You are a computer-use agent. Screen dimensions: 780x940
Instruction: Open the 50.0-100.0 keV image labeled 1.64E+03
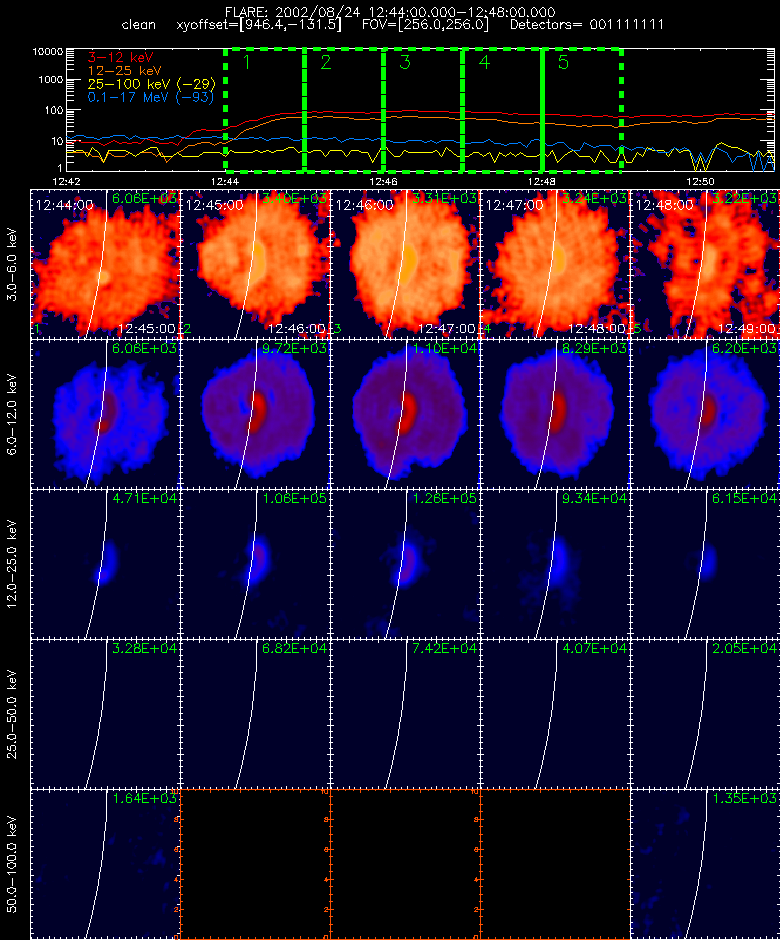106,864
